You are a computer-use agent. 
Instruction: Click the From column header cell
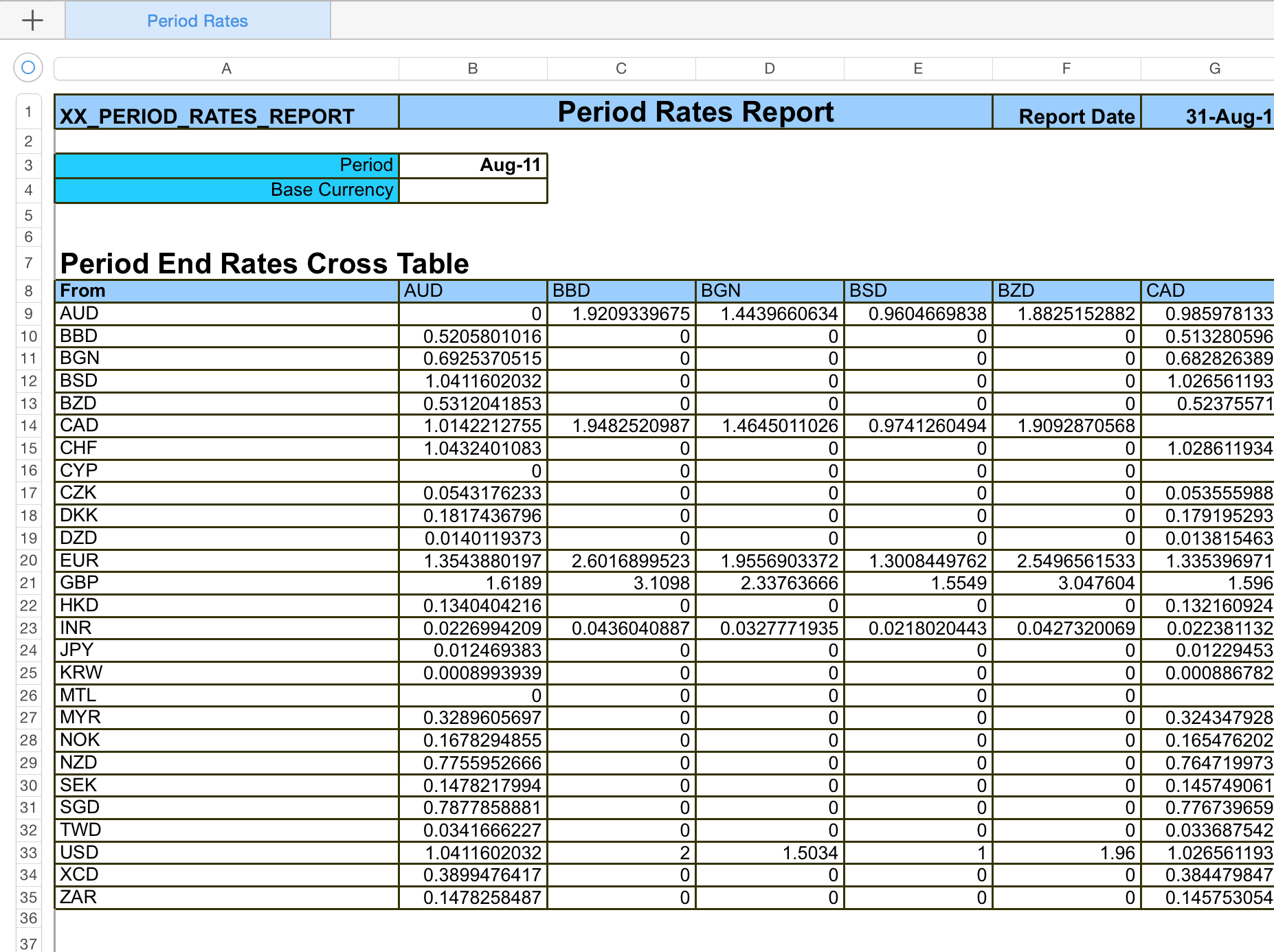(227, 291)
